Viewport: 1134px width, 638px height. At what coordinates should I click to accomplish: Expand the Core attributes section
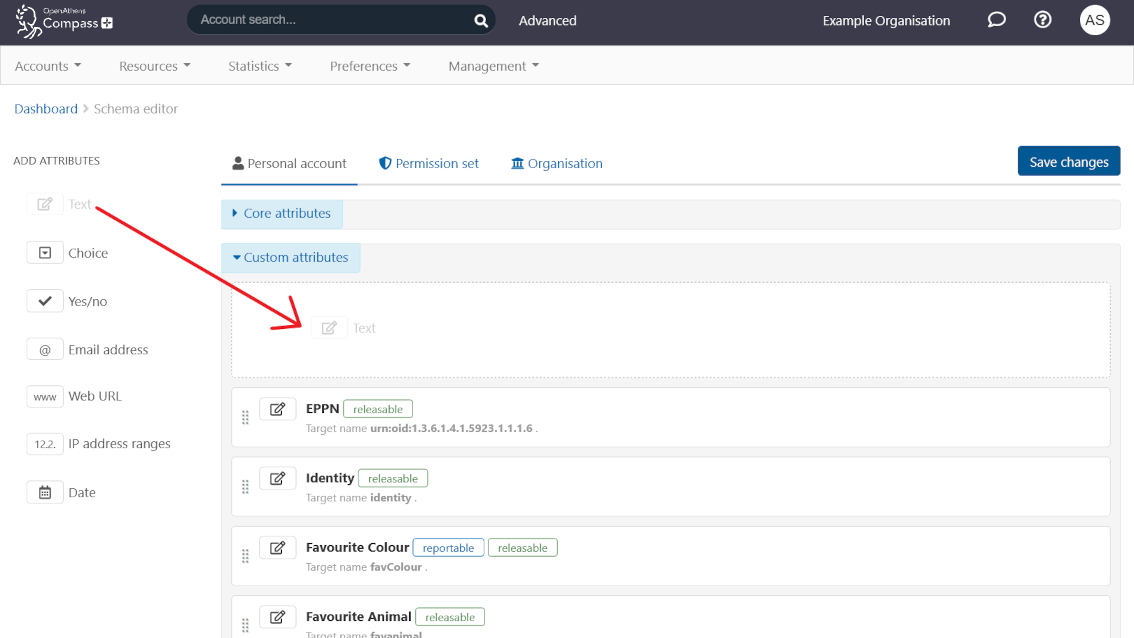[x=282, y=214]
